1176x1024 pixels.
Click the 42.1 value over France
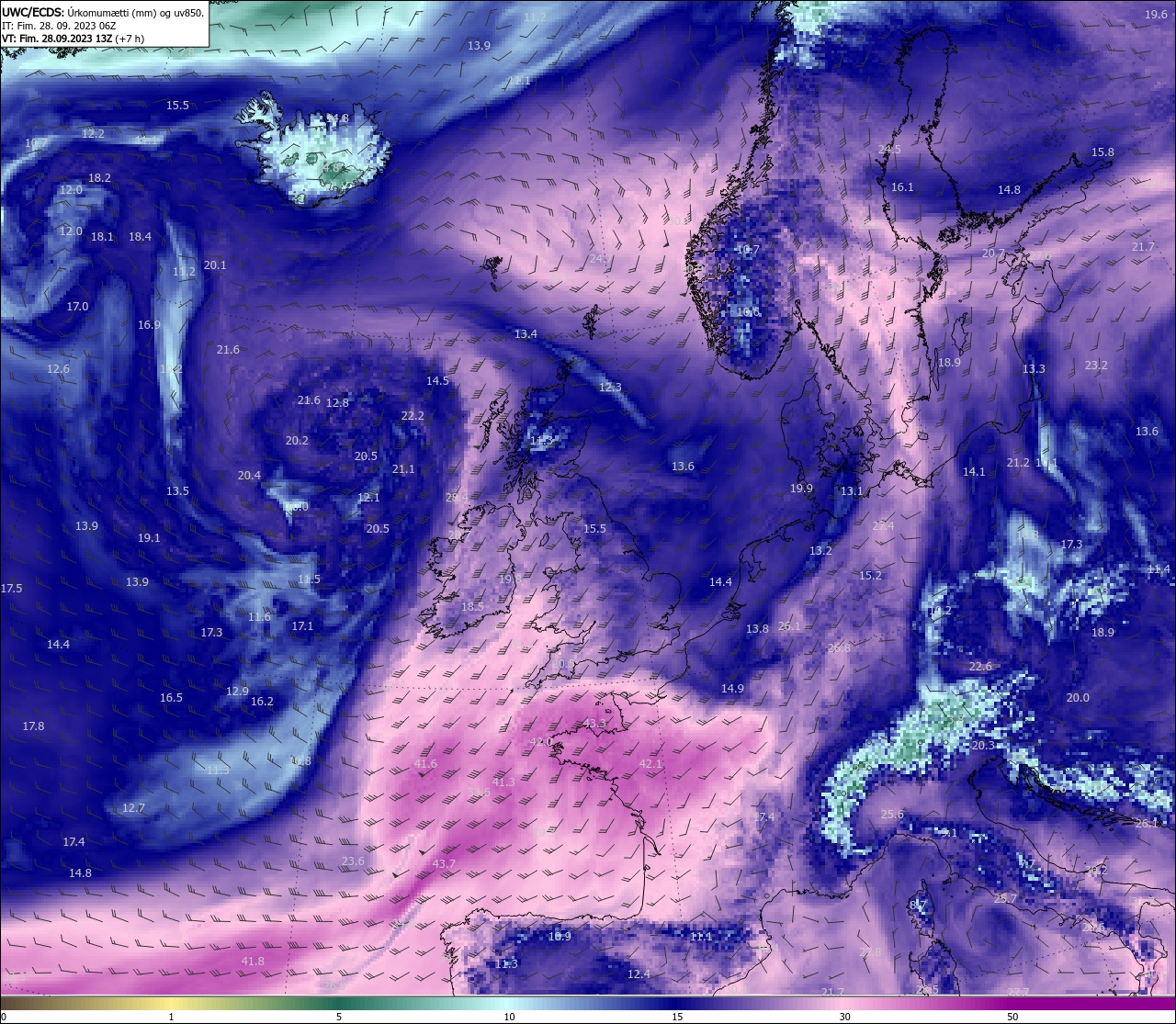click(650, 764)
